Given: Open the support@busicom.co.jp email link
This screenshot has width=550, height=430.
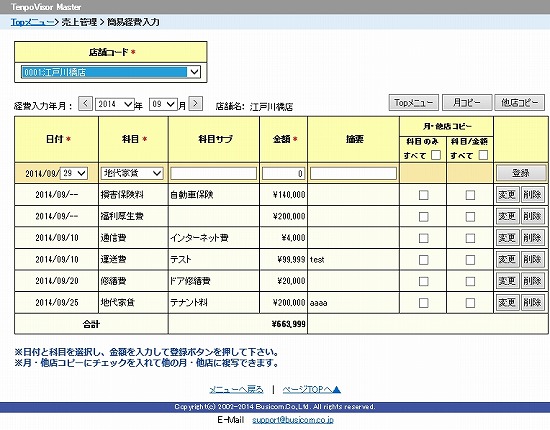Looking at the screenshot, I should [293, 420].
